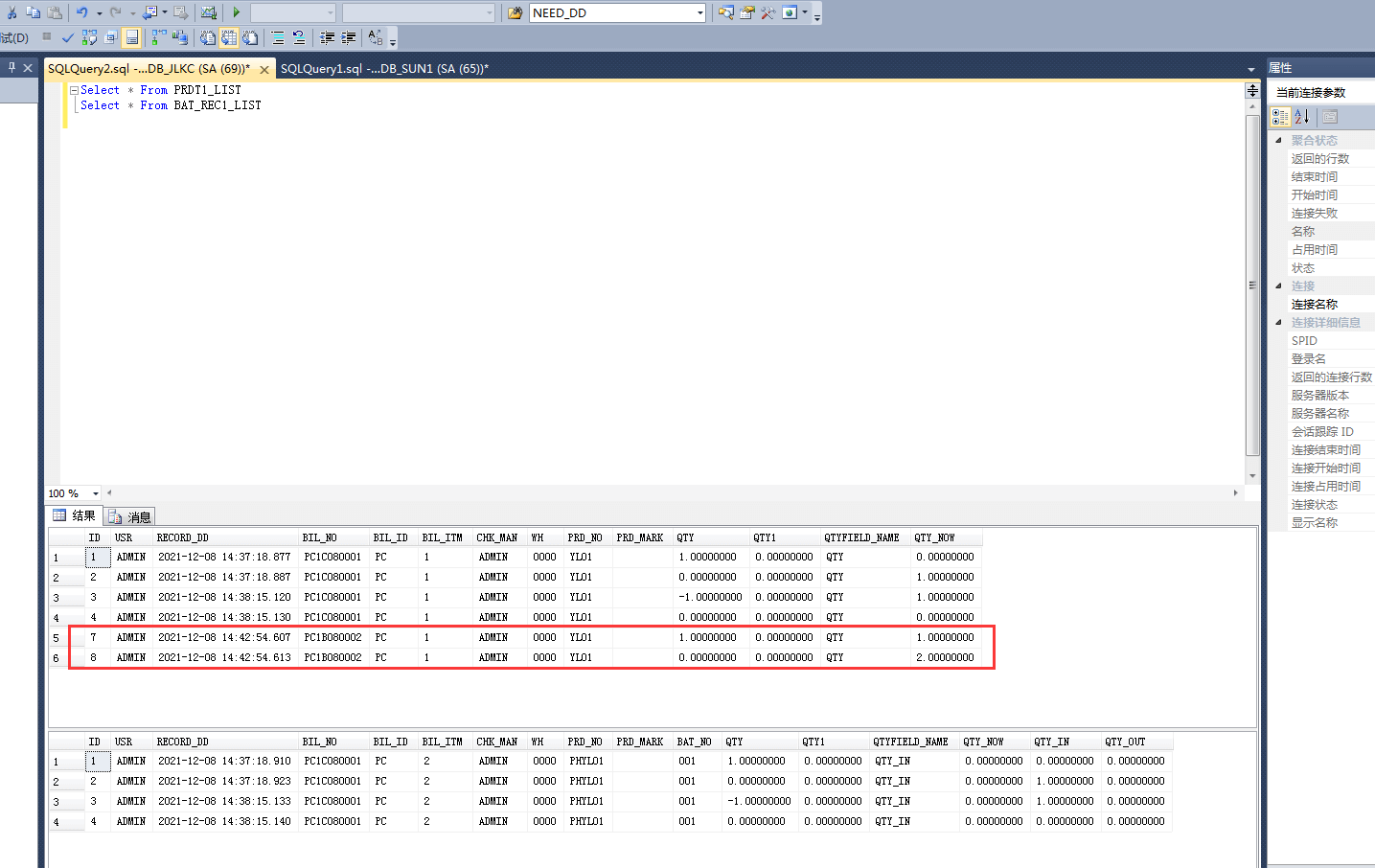The width and height of the screenshot is (1375, 868).
Task: Click the pin icon of the left panel
Action: coord(11,68)
